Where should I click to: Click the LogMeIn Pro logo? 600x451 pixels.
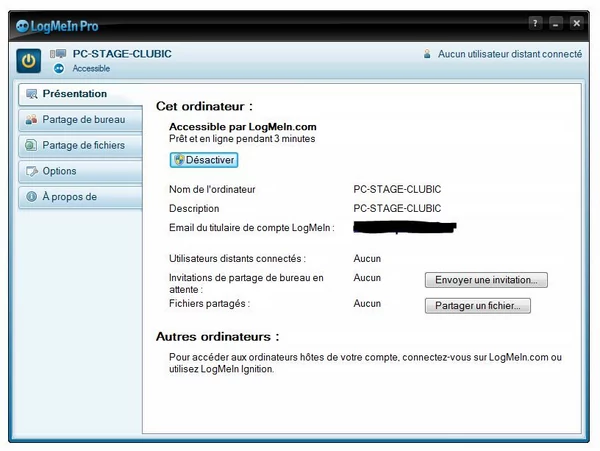point(57,26)
